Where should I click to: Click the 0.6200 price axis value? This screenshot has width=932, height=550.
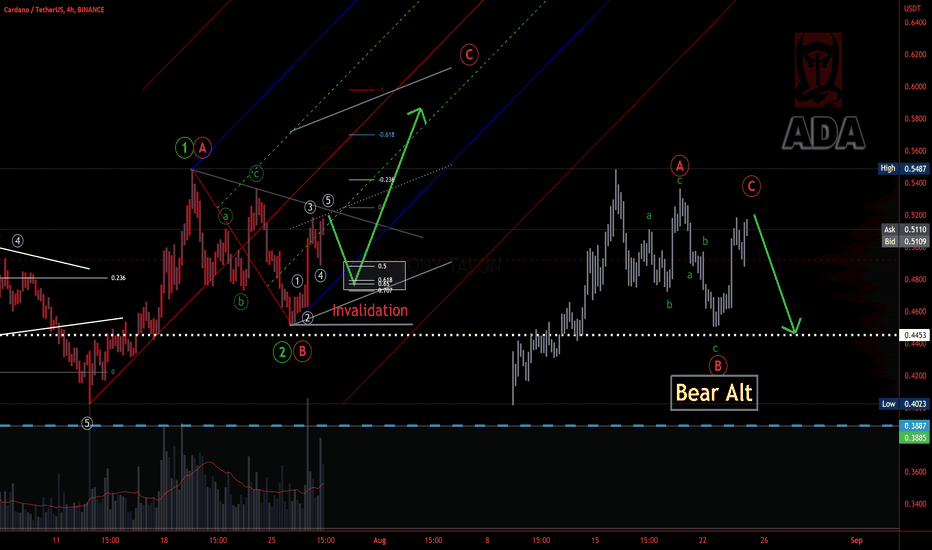[x=915, y=55]
